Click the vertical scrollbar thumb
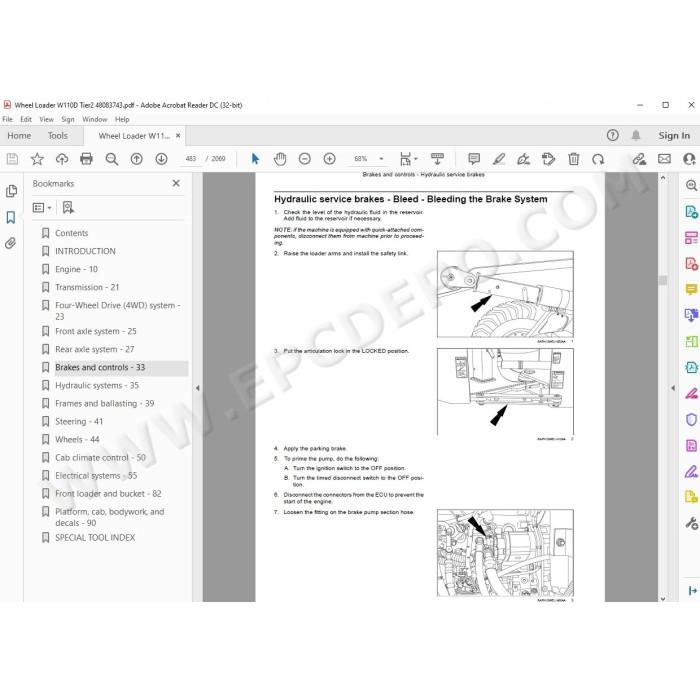 click(663, 280)
